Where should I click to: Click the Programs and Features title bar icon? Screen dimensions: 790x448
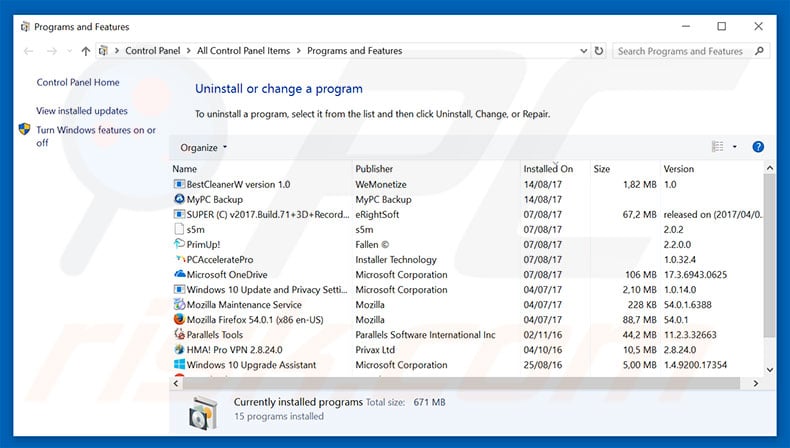pyautogui.click(x=25, y=27)
